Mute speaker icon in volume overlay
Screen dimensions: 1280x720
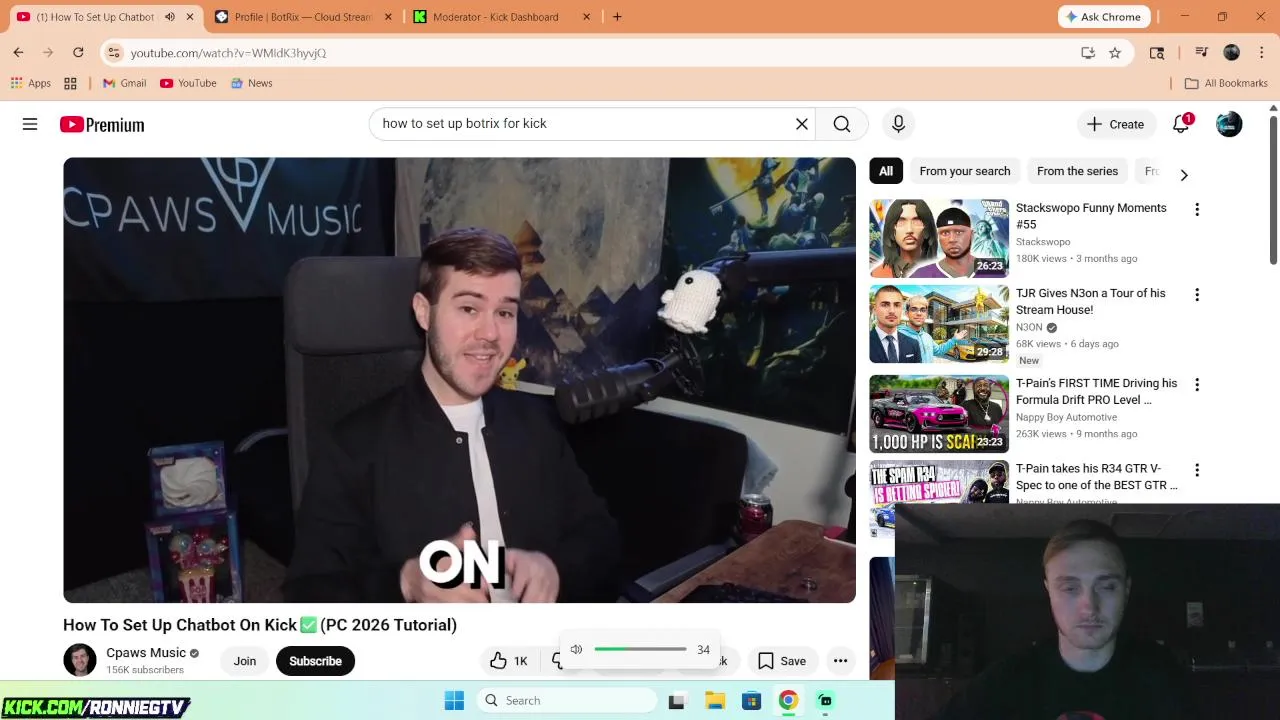576,650
